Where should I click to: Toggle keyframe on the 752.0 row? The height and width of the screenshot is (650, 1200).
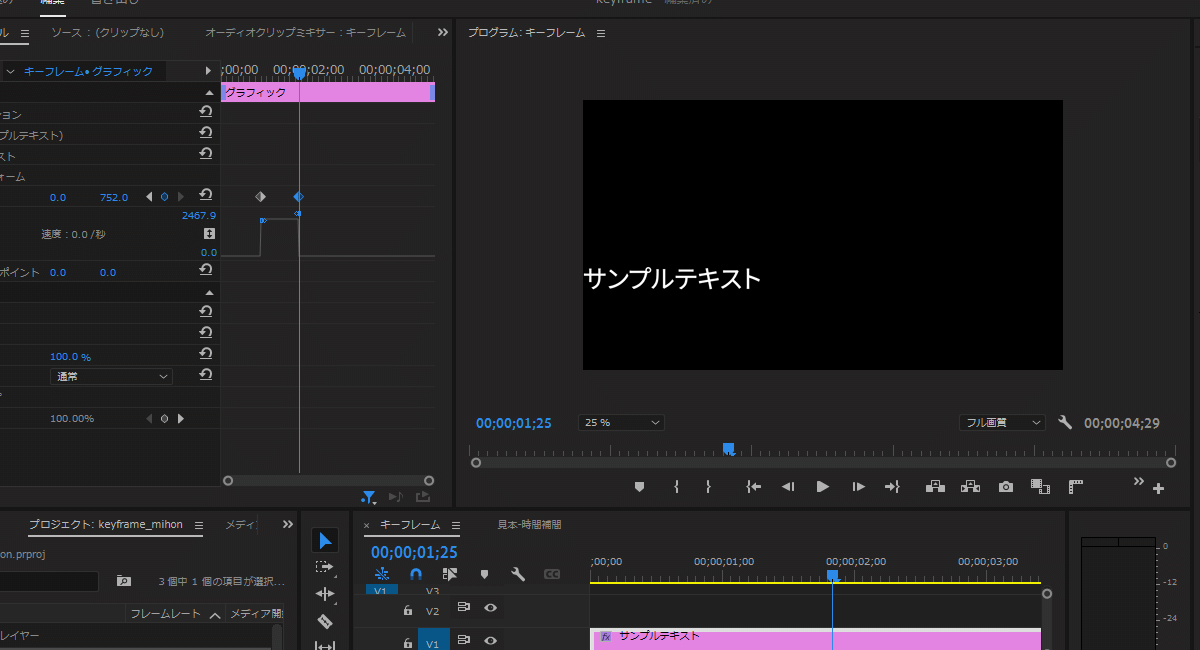tap(165, 197)
